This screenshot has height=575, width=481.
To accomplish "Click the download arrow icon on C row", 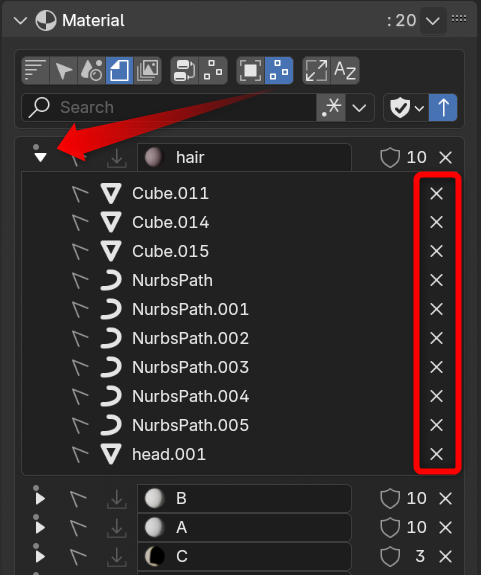I will 117,557.
